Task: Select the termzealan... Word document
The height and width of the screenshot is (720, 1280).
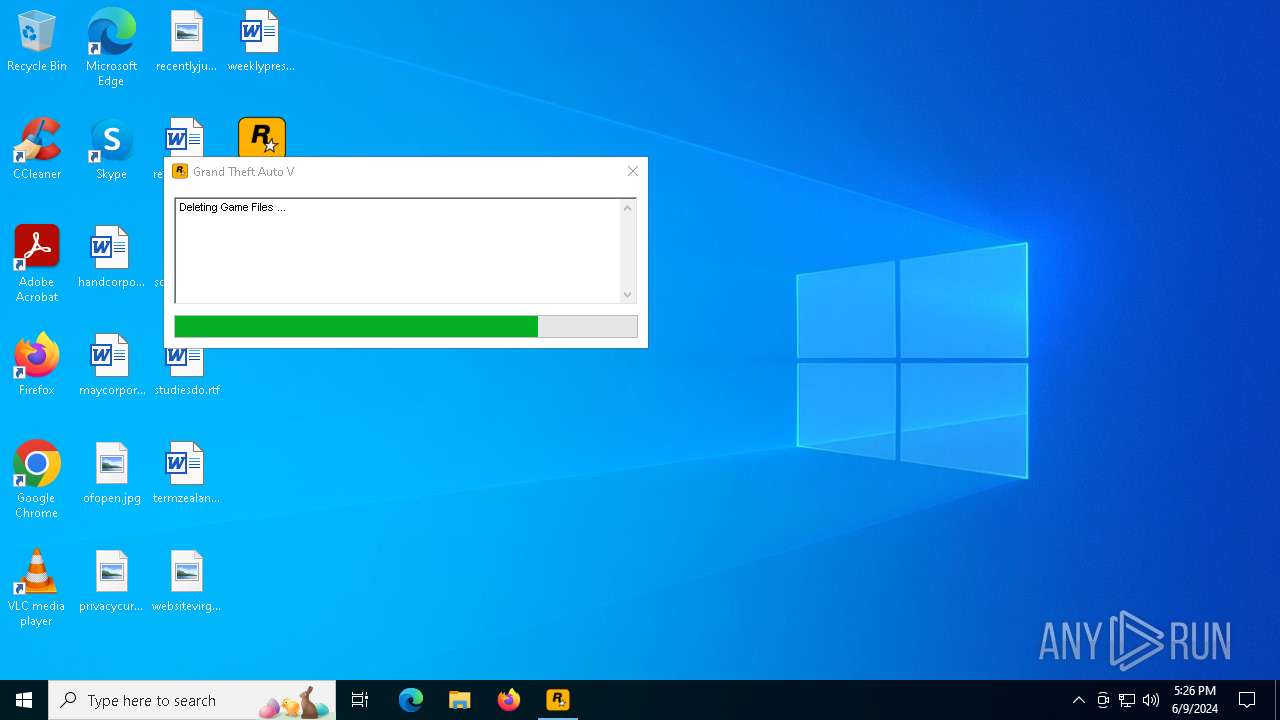Action: pyautogui.click(x=186, y=474)
